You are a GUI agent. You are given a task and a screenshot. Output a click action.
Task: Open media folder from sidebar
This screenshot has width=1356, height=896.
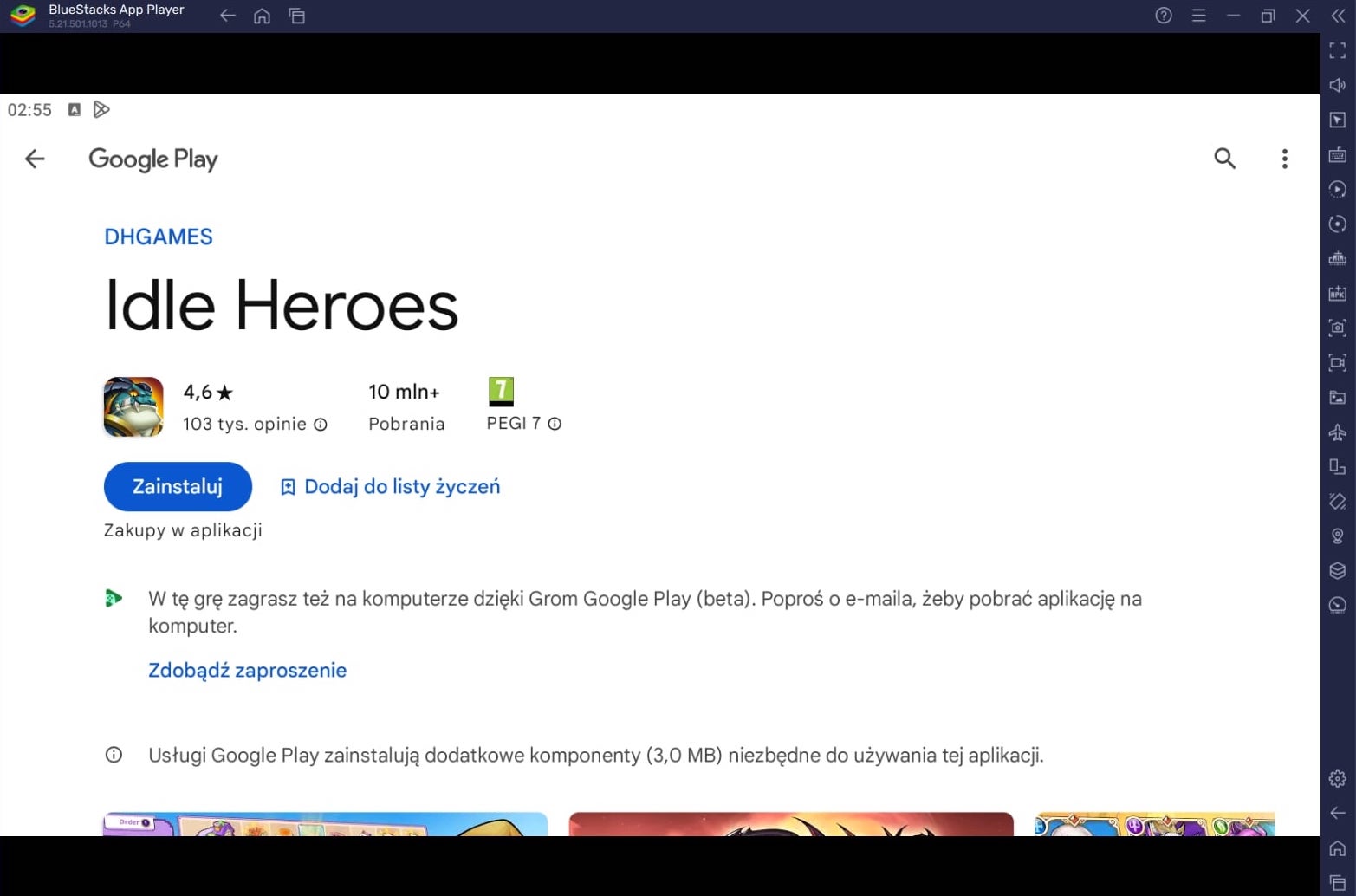point(1338,397)
